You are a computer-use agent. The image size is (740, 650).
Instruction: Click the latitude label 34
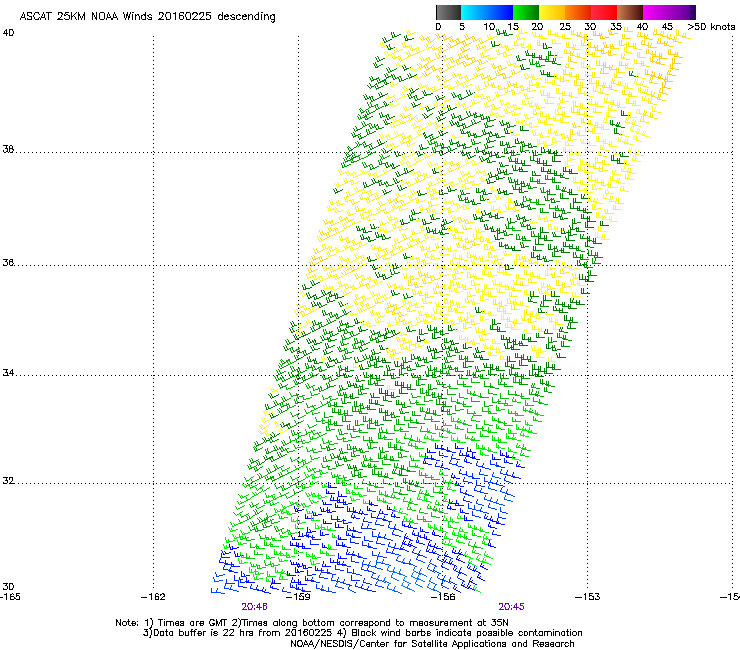point(8,373)
